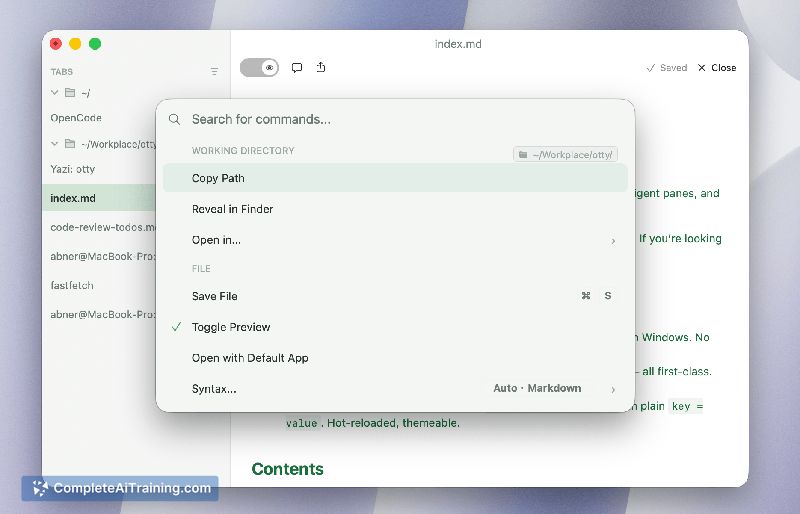
Task: Select the OpenCode tab
Action: click(99, 118)
